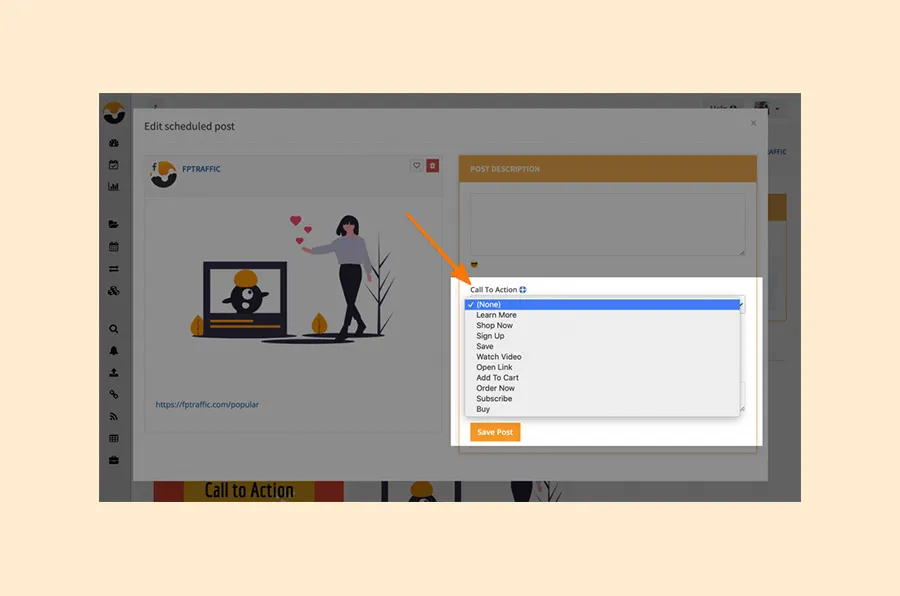Screen dimensions: 900x596
Task: Pick Subscribe as the call to action
Action: tap(494, 398)
